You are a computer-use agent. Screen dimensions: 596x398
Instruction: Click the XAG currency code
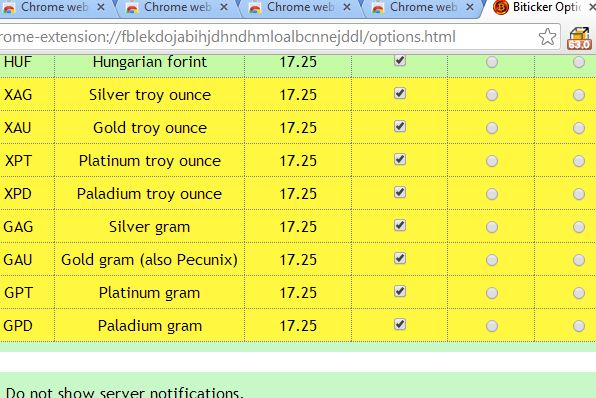point(18,95)
